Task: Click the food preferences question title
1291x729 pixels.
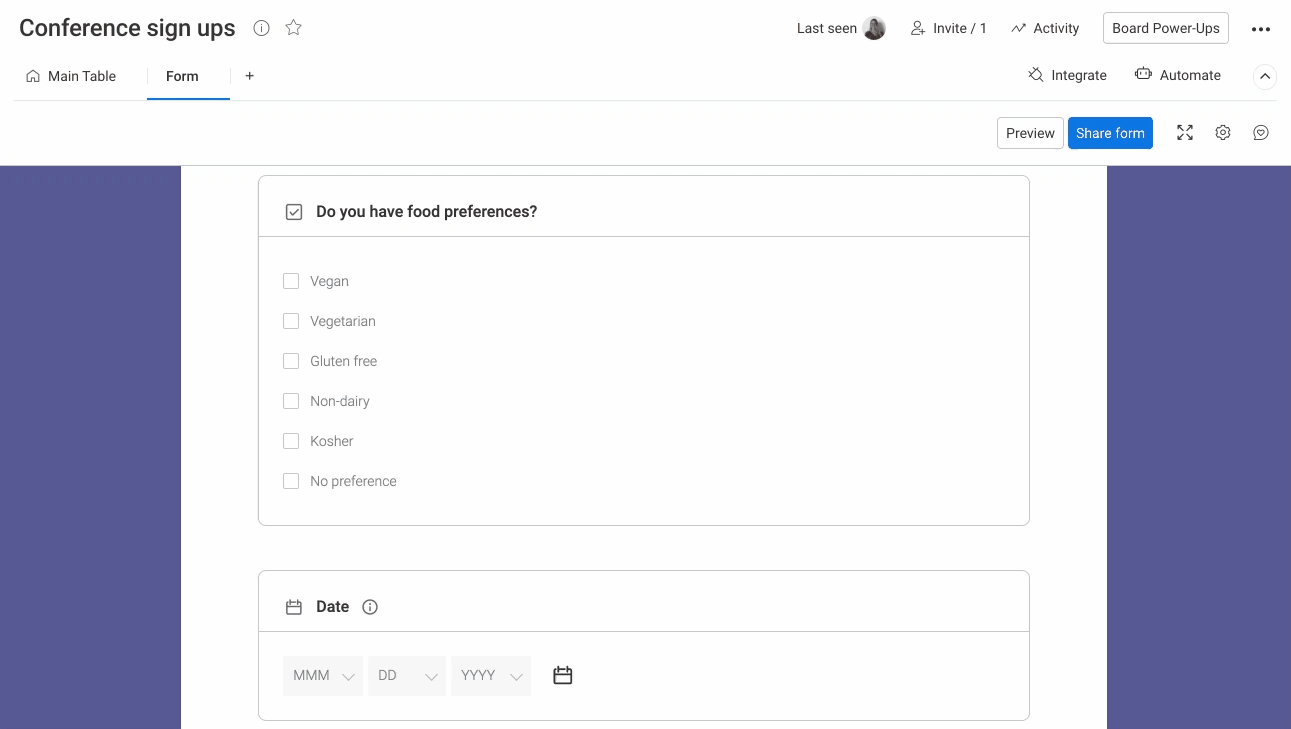Action: coord(426,212)
